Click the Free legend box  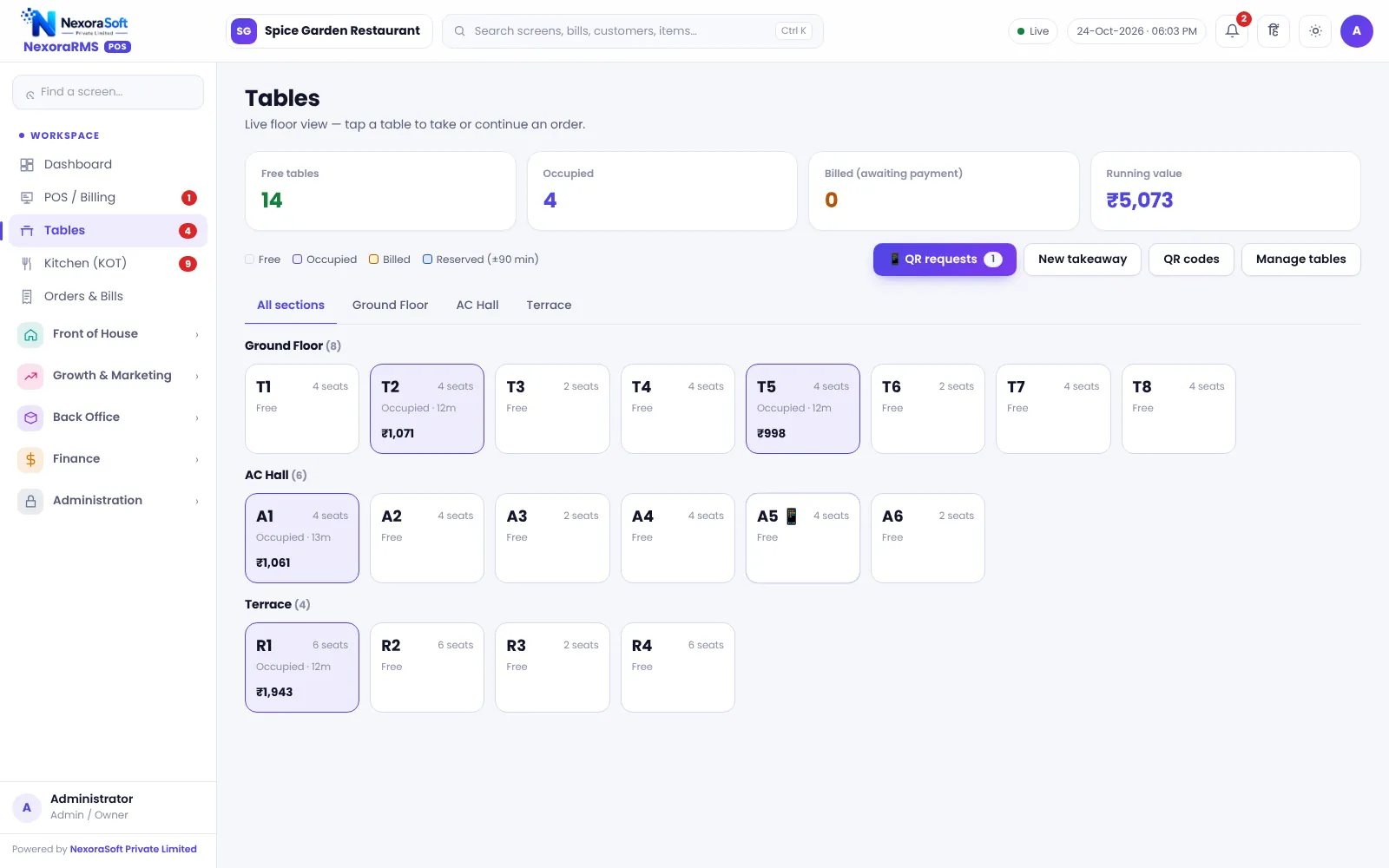coord(249,260)
